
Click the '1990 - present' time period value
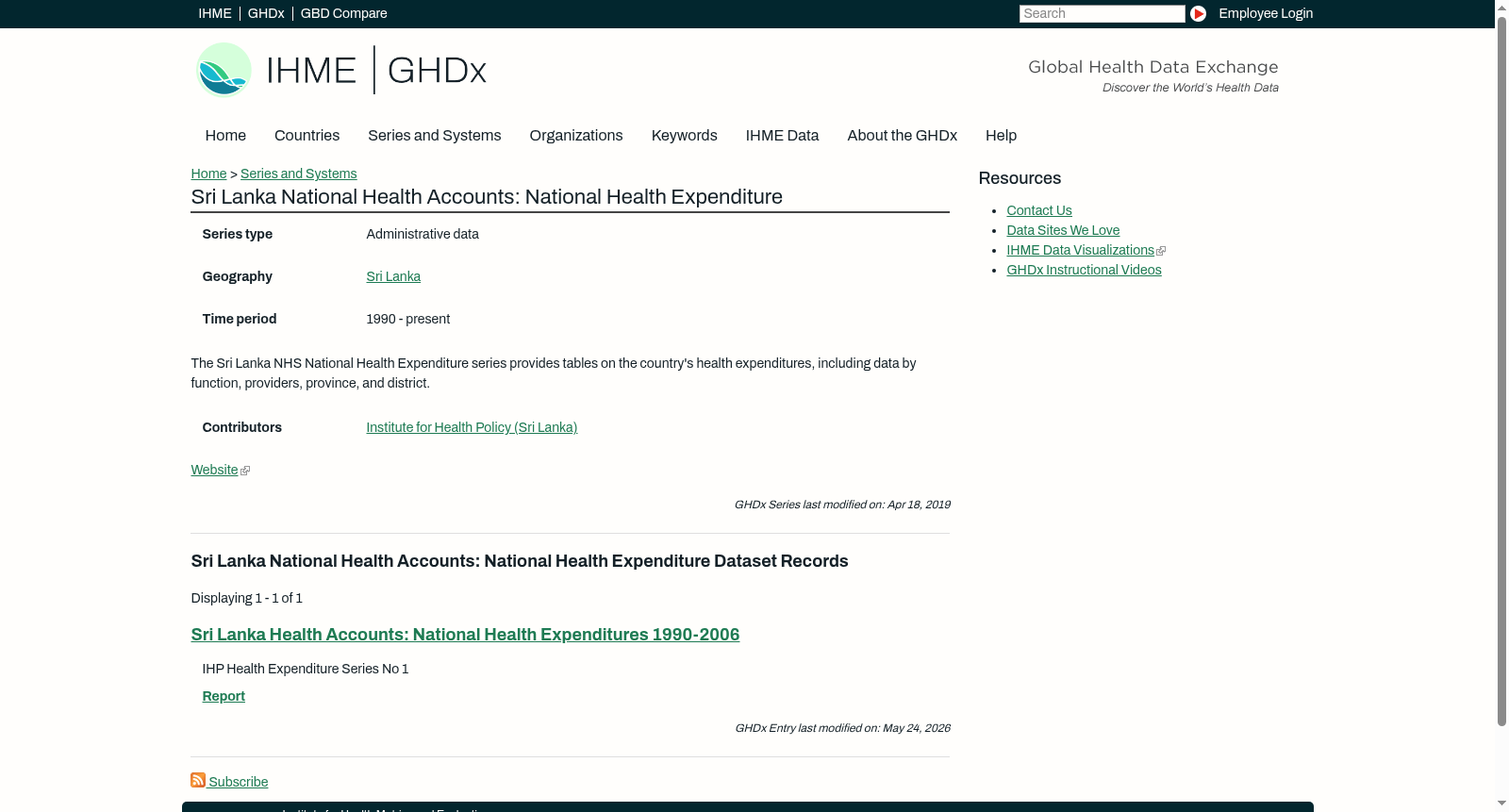tap(407, 319)
